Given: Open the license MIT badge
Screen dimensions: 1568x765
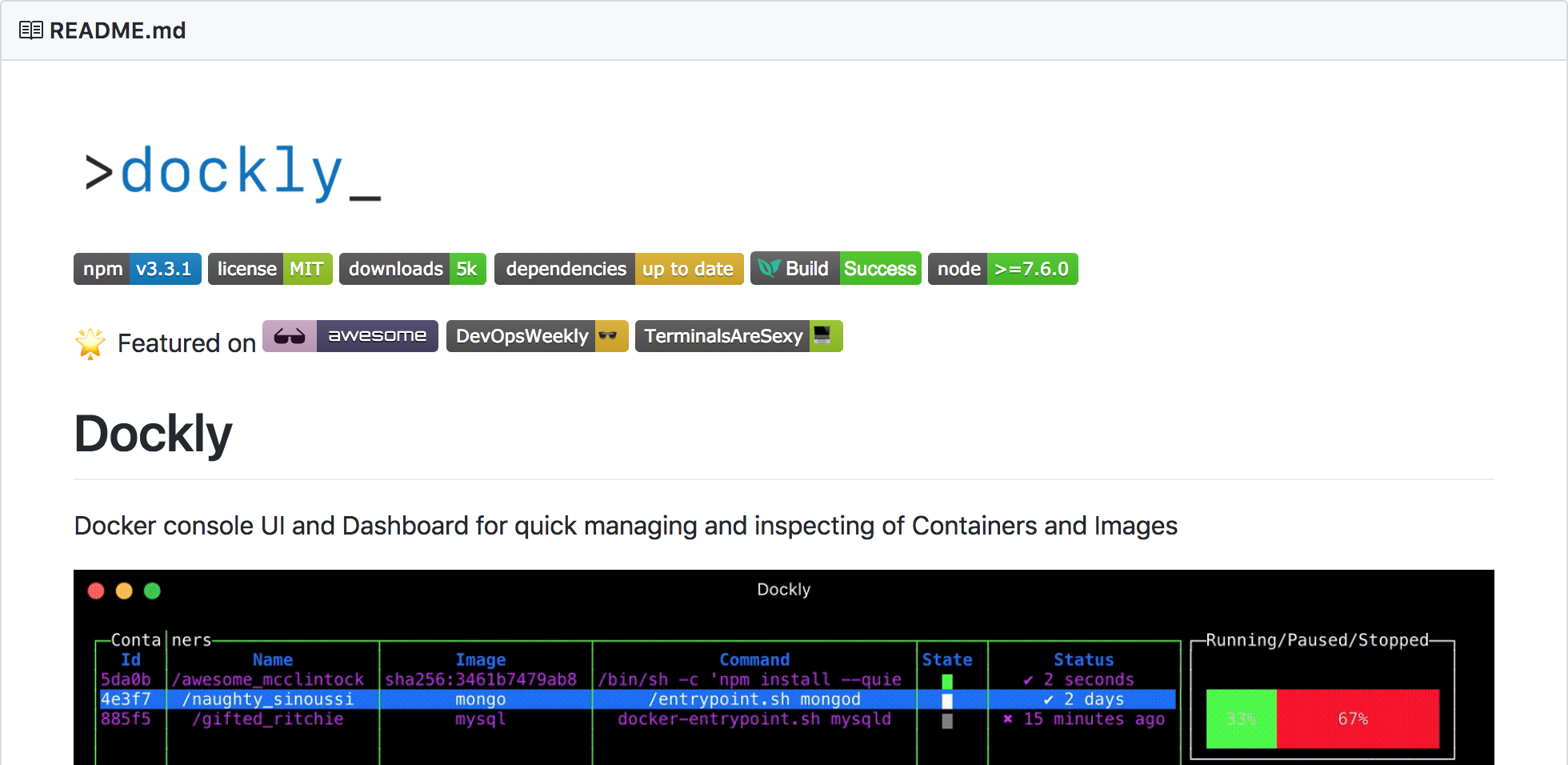Looking at the screenshot, I should (270, 269).
